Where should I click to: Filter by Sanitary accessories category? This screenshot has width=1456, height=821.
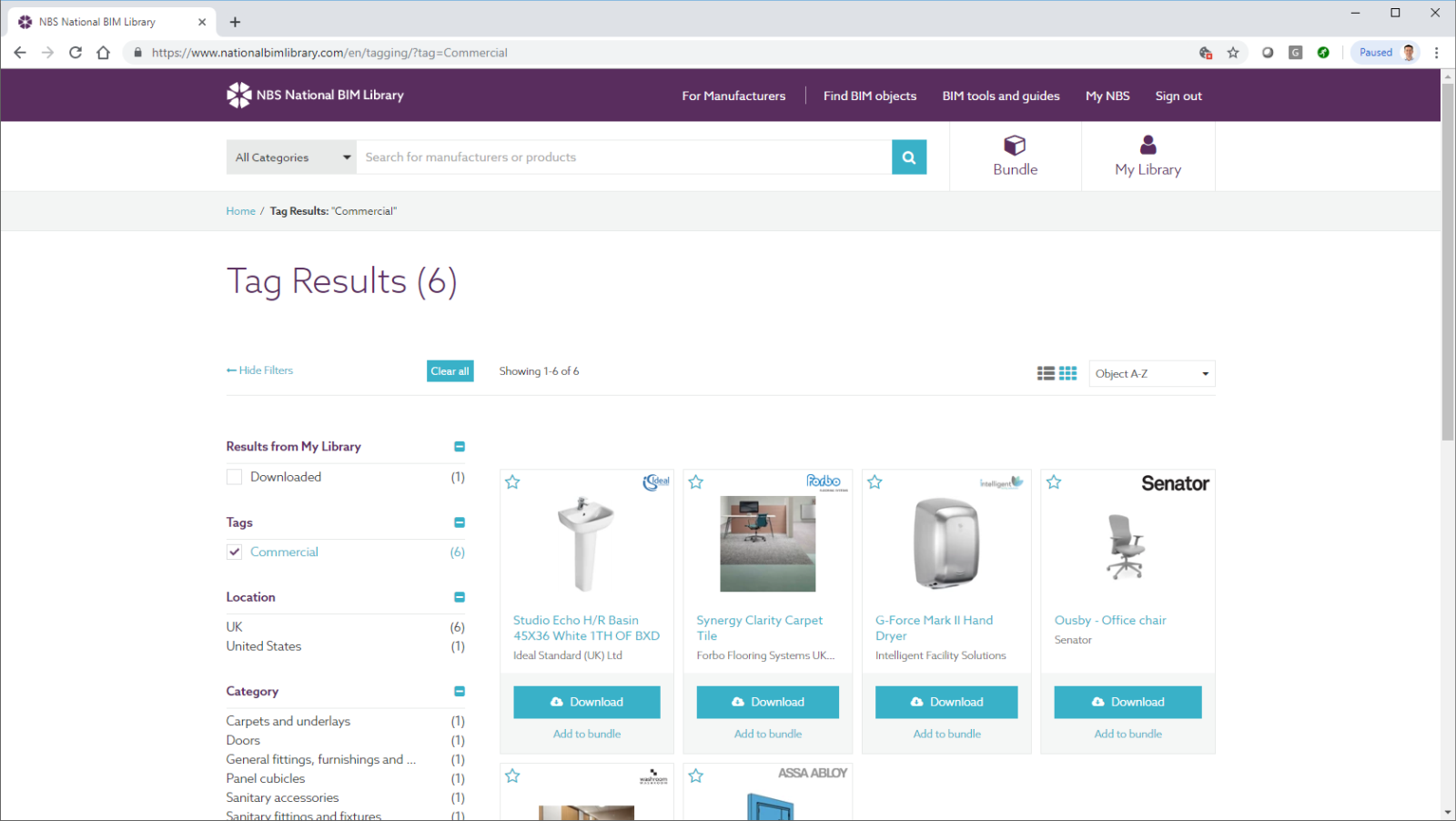click(283, 797)
